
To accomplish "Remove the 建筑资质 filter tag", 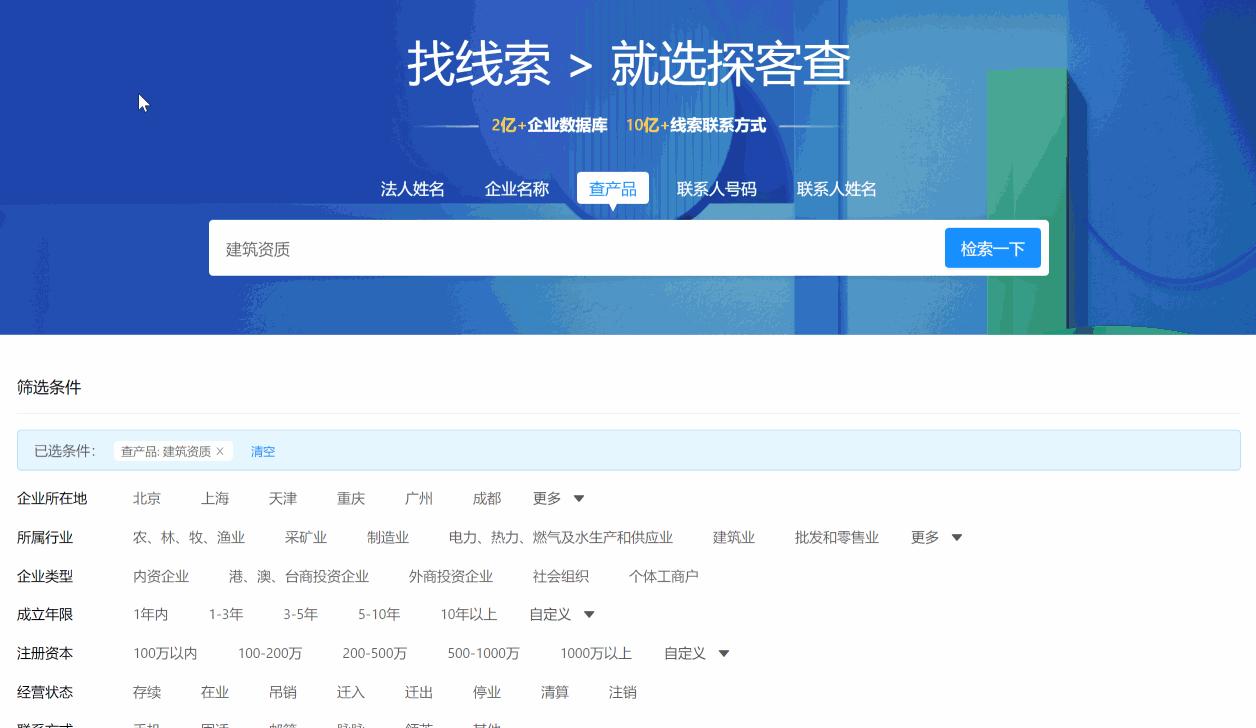I will coord(220,451).
